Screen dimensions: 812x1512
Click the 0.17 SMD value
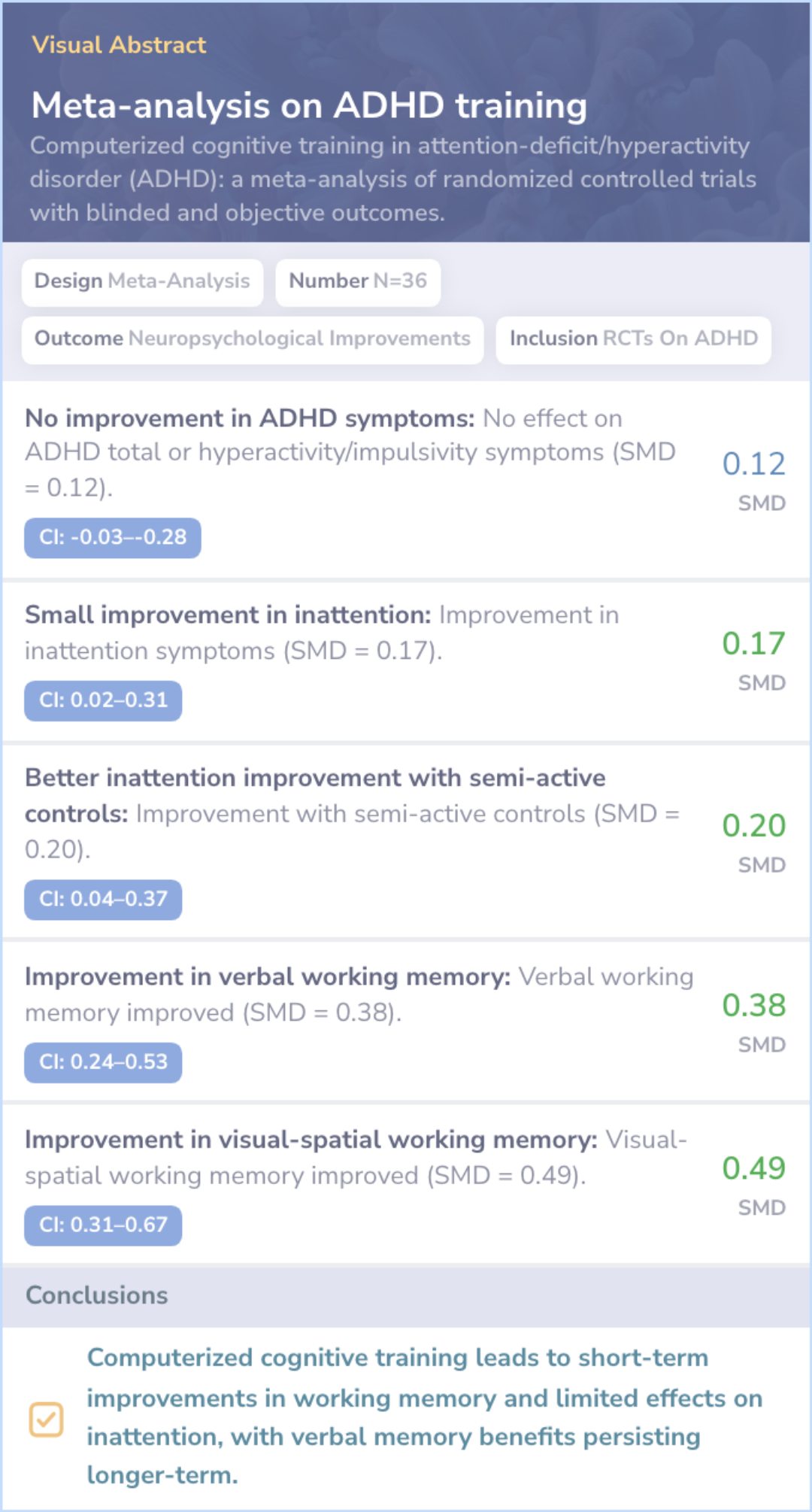click(x=754, y=644)
